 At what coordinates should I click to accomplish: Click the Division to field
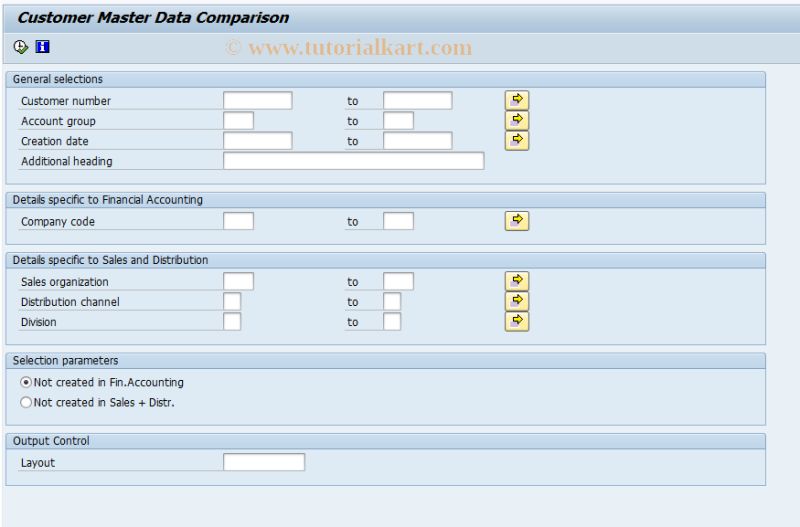(392, 322)
